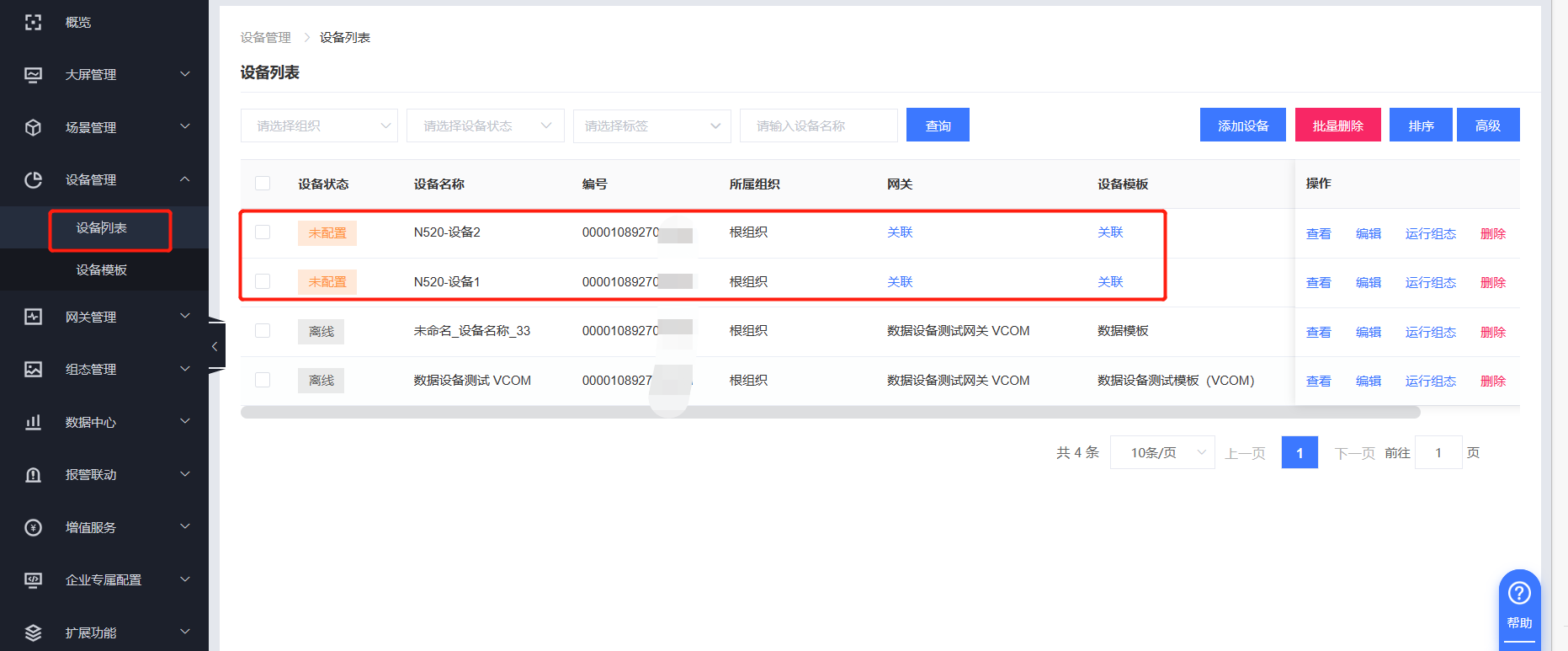The height and width of the screenshot is (651, 1568).
Task: Collapse the sidebar with the arrow handle
Action: [x=215, y=346]
